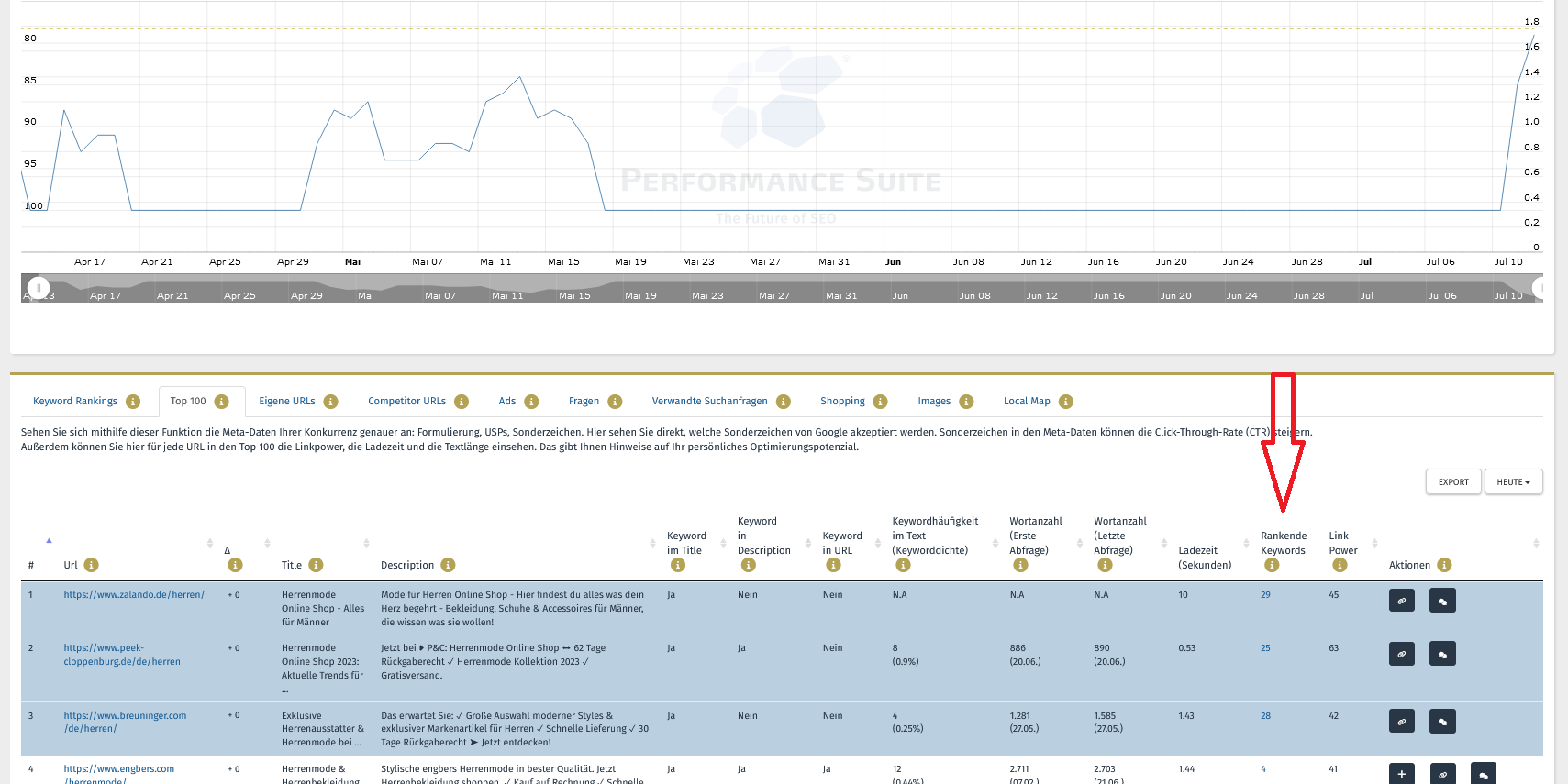
Task: Click chart peak near Mai 11
Action: pyautogui.click(x=520, y=77)
